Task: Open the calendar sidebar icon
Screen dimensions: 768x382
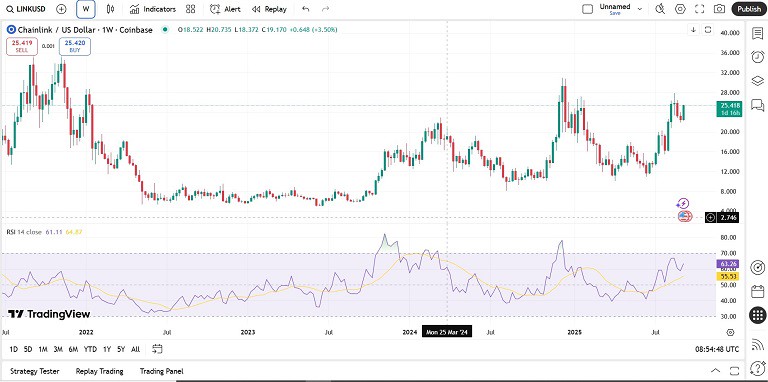Action: point(758,291)
